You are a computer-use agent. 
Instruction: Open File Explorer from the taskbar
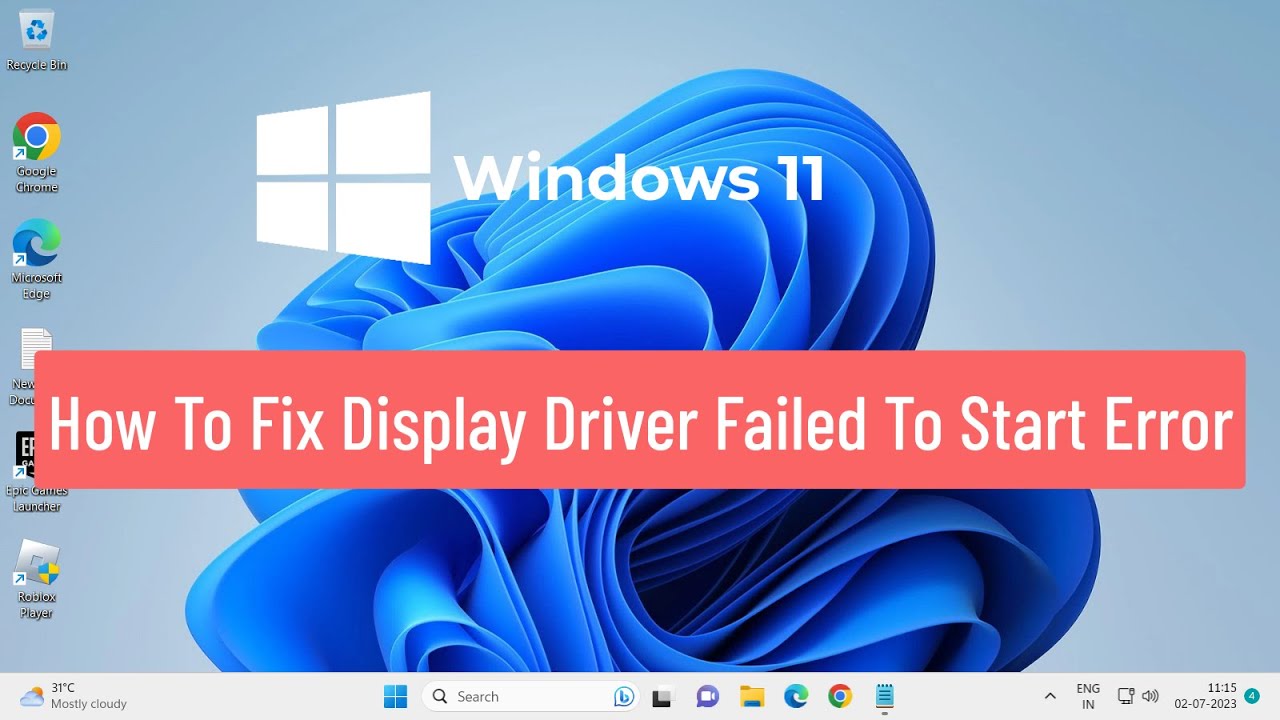(x=752, y=696)
